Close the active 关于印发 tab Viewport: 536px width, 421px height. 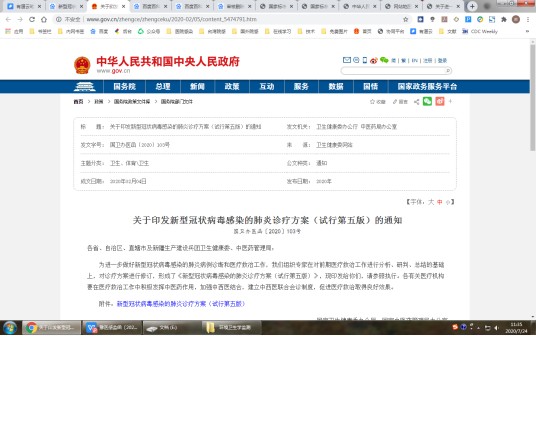click(x=123, y=6)
